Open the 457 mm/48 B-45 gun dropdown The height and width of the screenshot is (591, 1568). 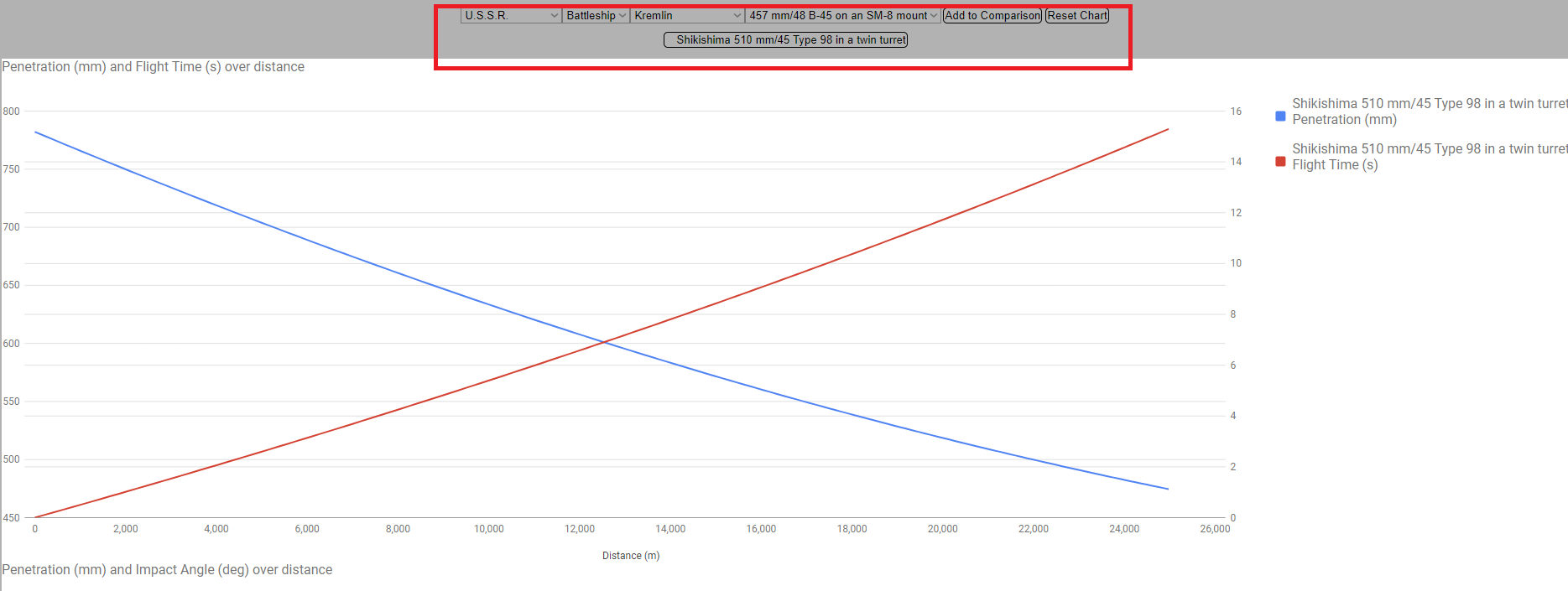pos(842,15)
